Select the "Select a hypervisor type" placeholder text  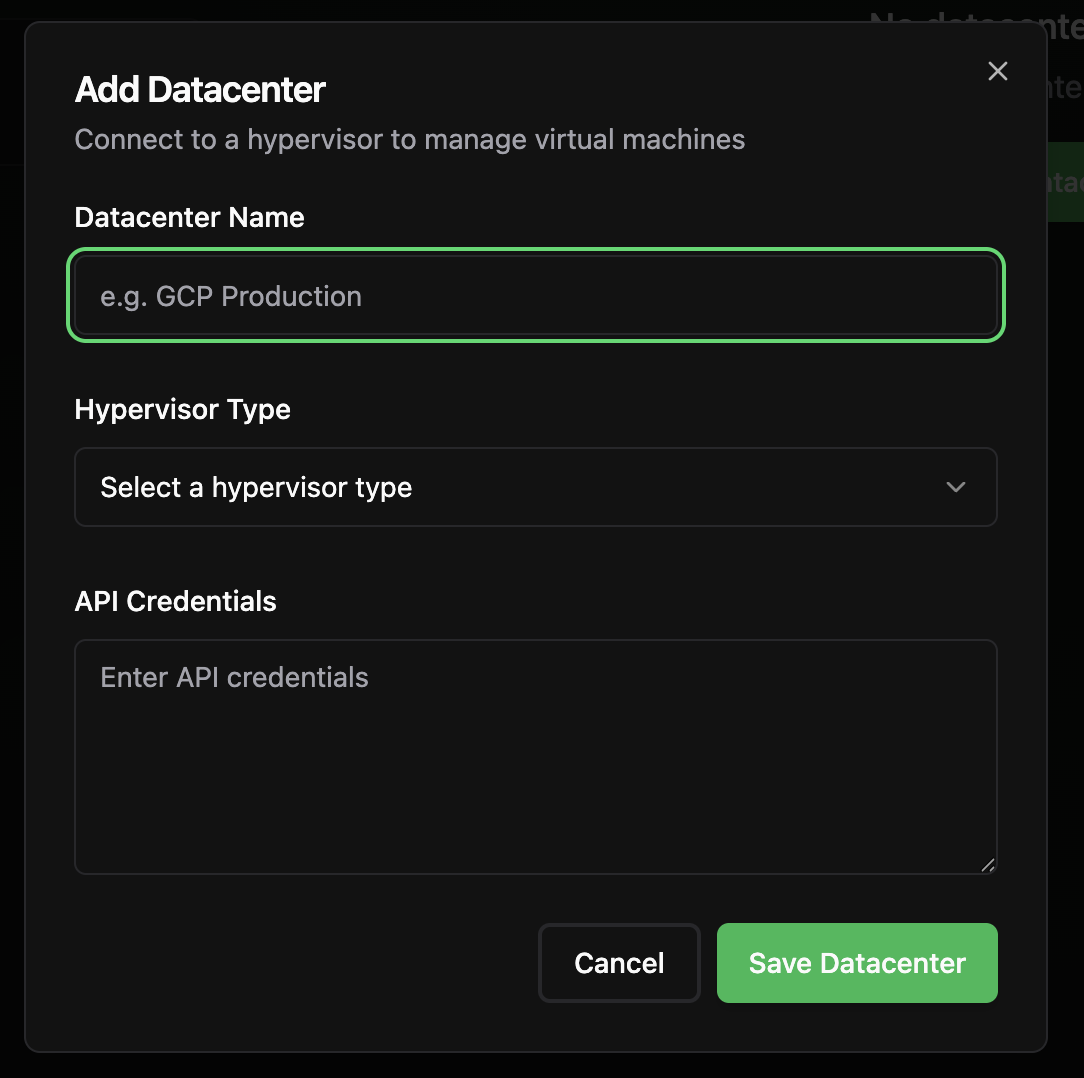coord(256,487)
